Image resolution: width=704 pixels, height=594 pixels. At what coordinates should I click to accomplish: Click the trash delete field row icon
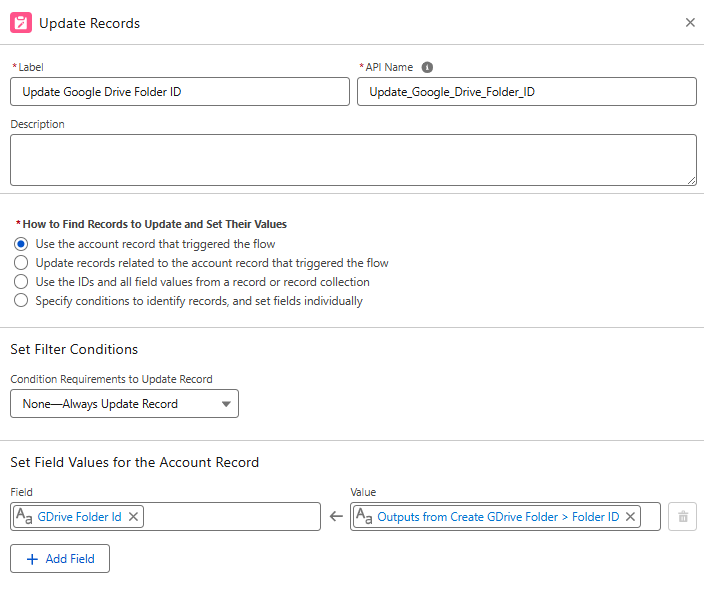click(x=682, y=517)
